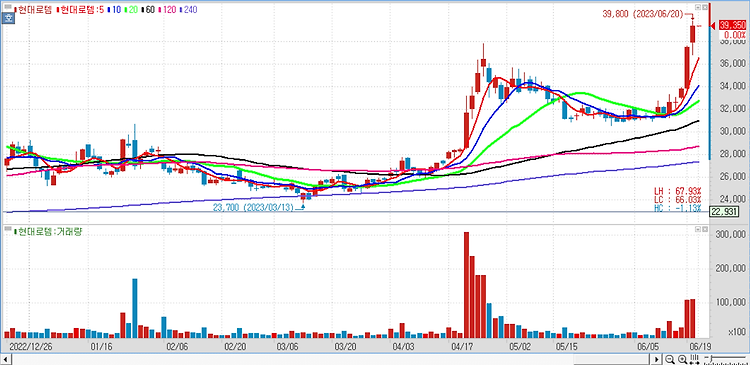
Task: Click the HC : -1.13% label
Action: pyautogui.click(x=678, y=209)
